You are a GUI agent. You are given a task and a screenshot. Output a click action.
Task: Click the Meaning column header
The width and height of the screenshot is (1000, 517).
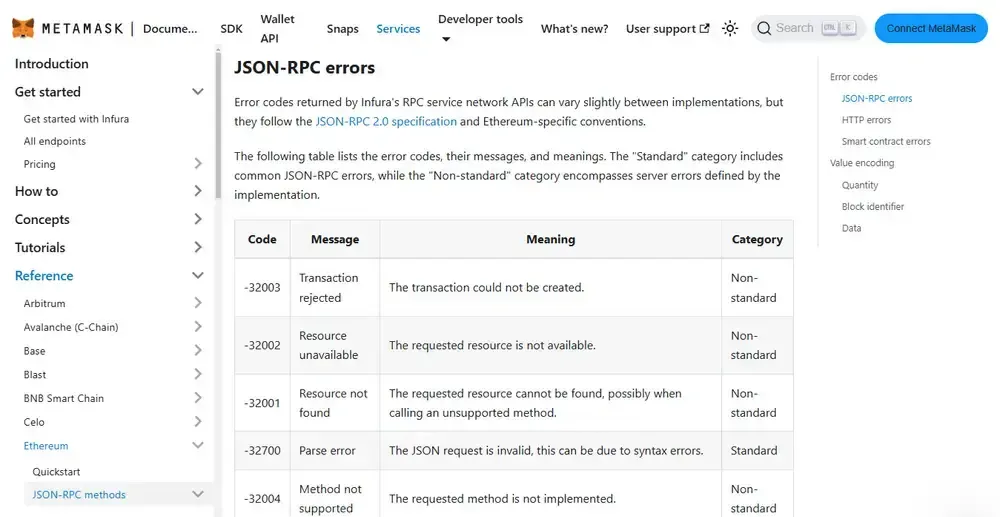tap(550, 239)
